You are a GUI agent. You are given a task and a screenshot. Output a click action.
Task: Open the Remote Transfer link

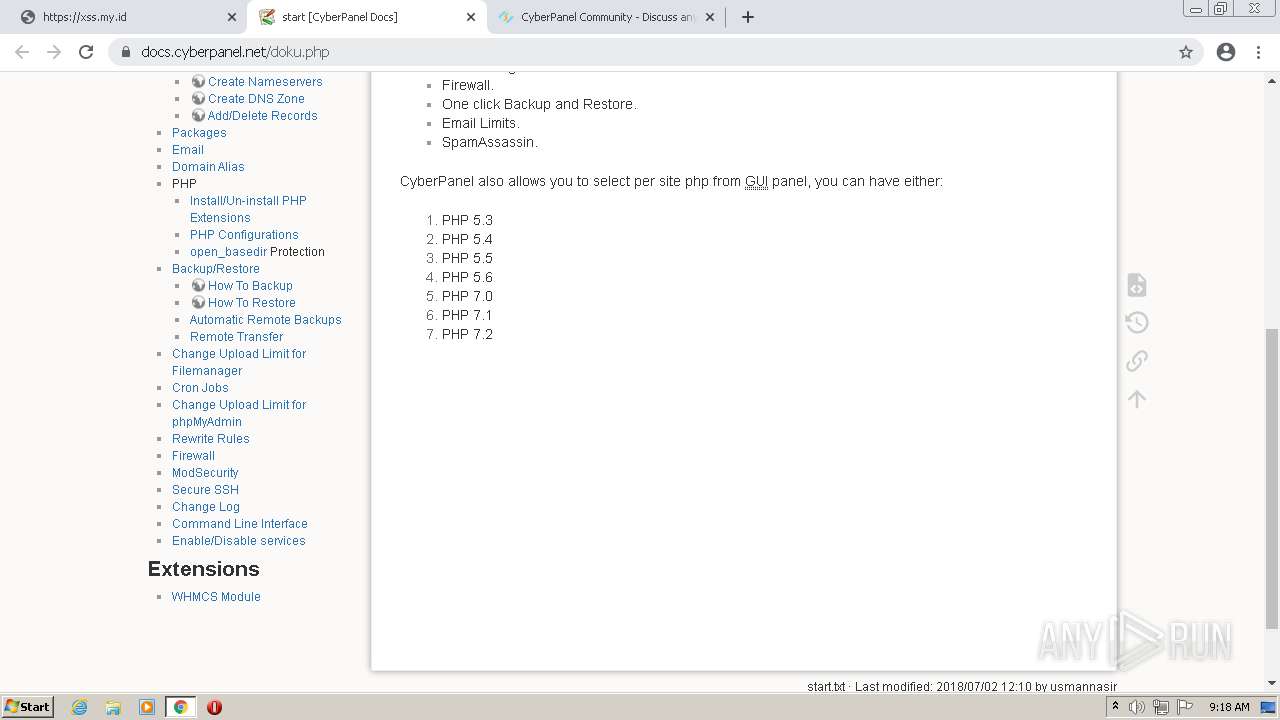tap(237, 336)
